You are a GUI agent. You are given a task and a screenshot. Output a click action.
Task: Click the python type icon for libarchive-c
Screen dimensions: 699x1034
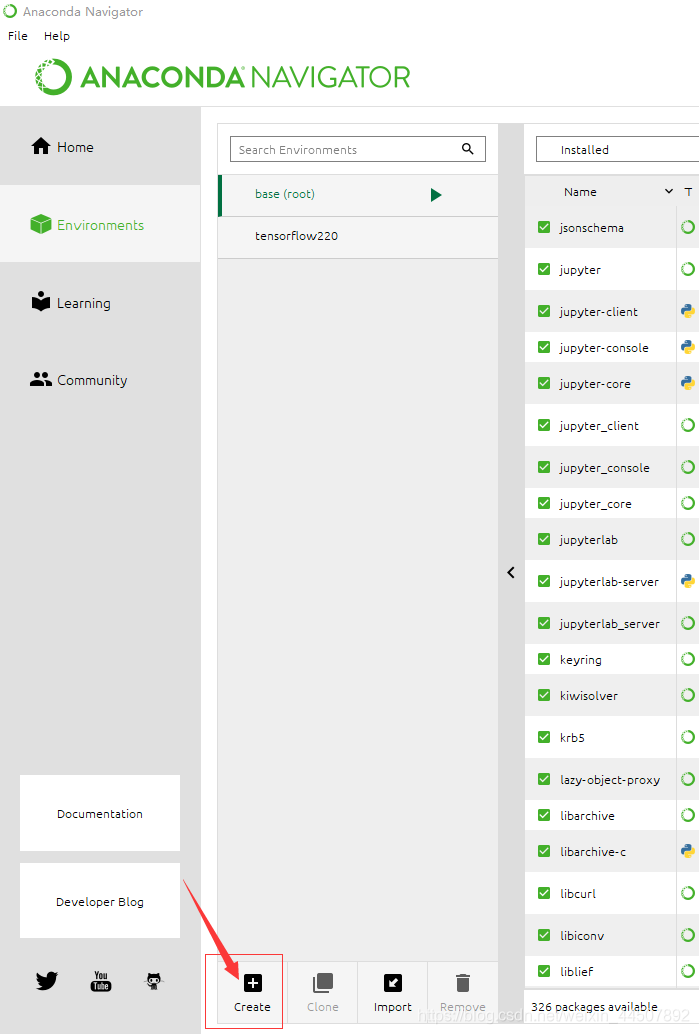click(688, 851)
